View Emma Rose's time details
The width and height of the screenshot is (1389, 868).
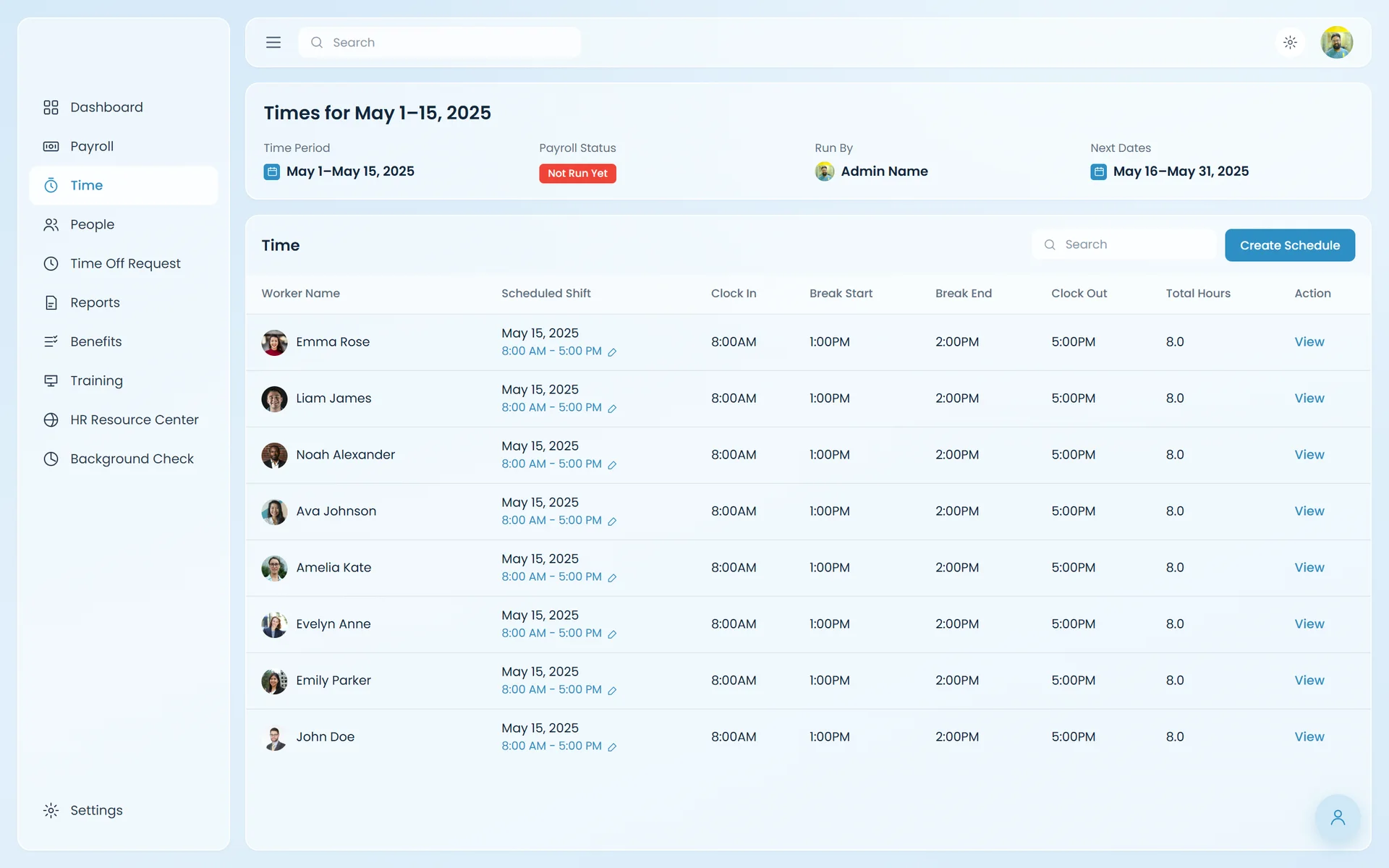[1309, 342]
